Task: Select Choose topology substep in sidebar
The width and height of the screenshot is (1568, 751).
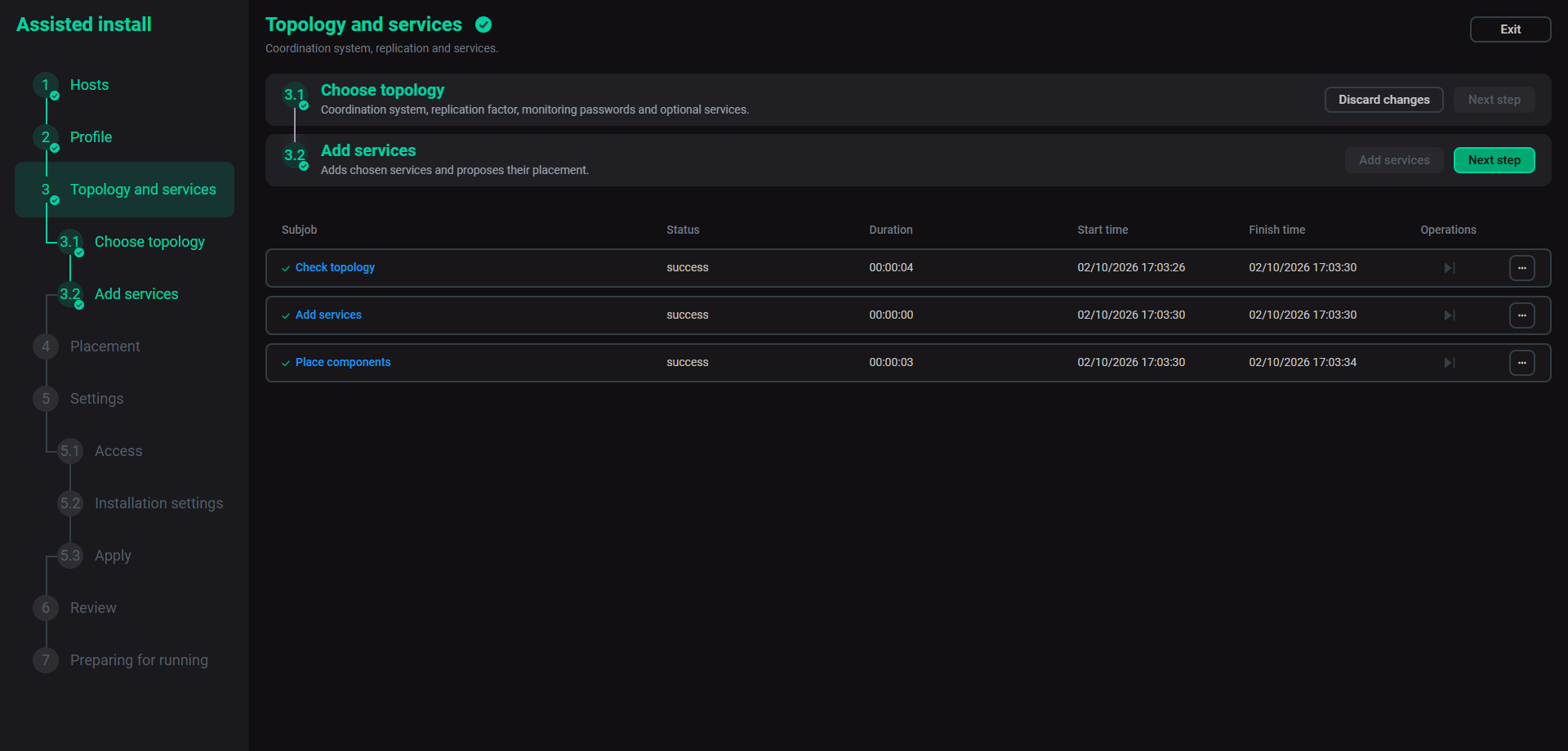Action: coord(149,242)
